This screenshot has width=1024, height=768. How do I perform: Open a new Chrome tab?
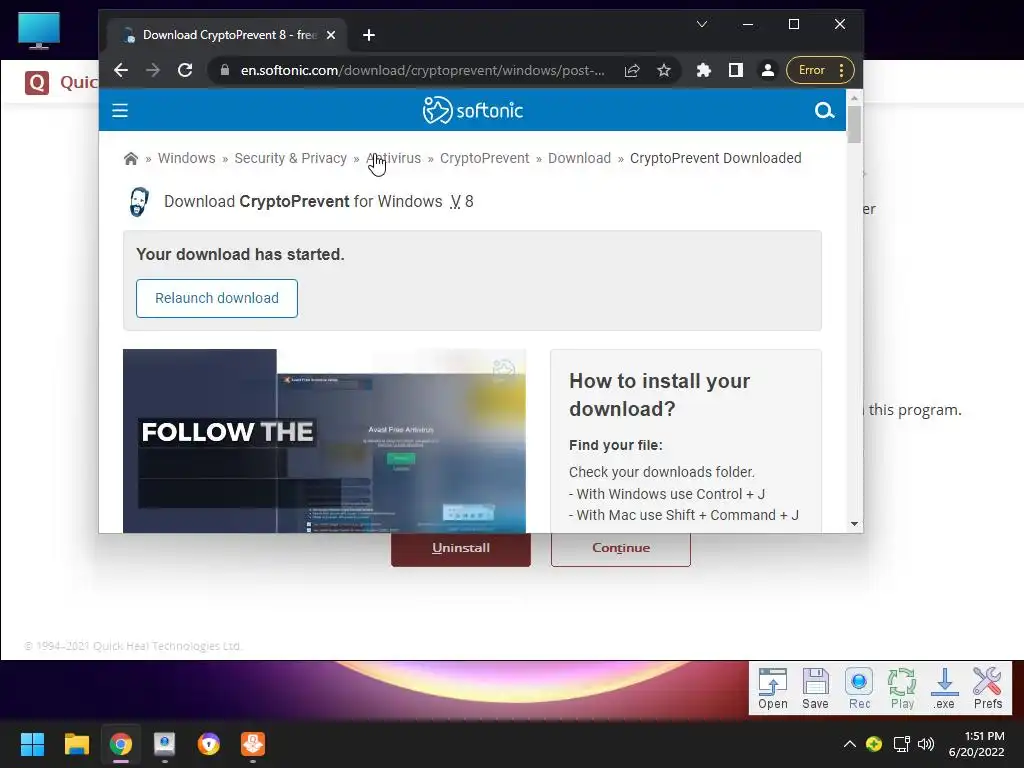[369, 35]
